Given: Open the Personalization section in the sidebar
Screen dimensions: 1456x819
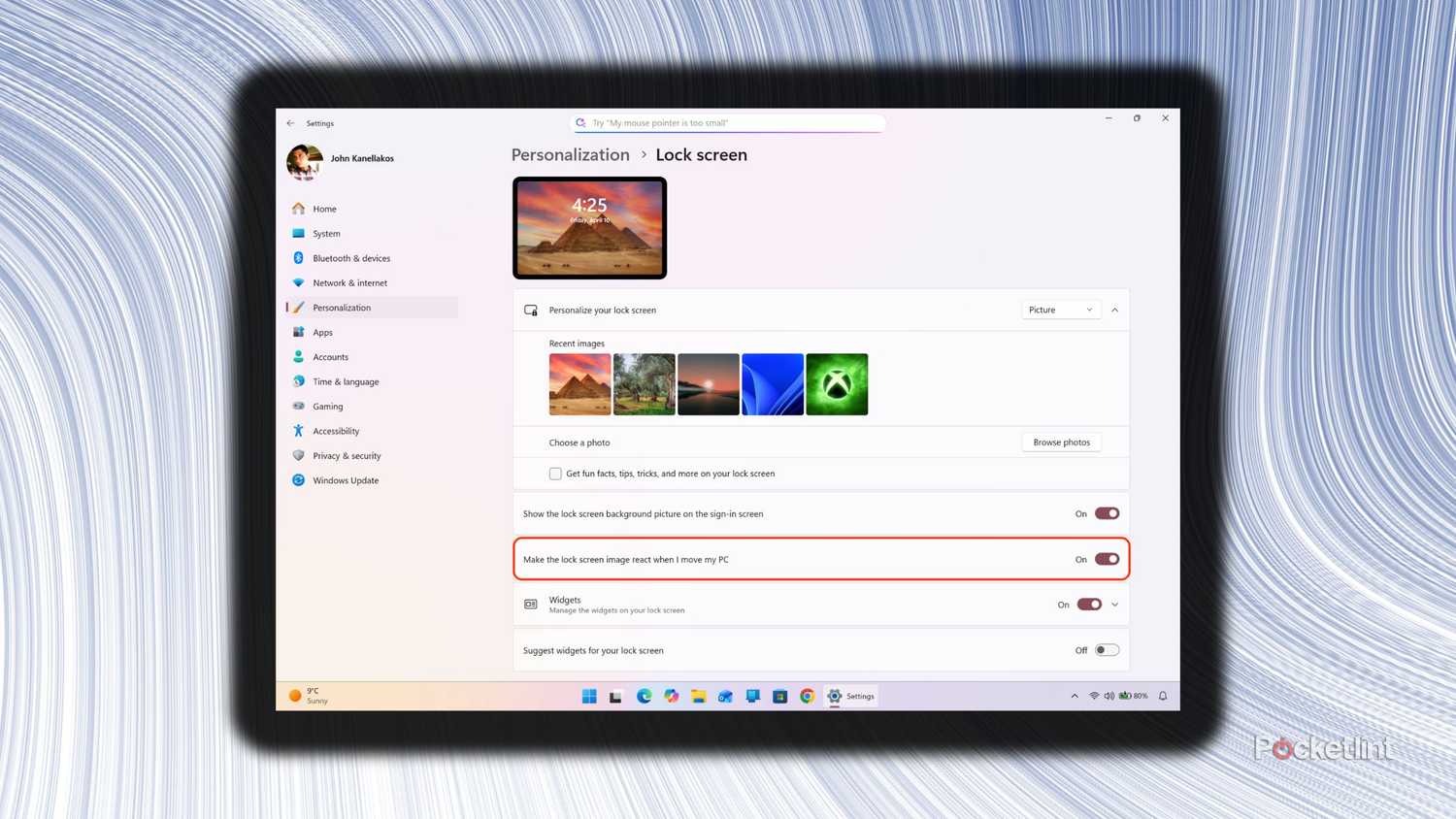Looking at the screenshot, I should tap(342, 308).
